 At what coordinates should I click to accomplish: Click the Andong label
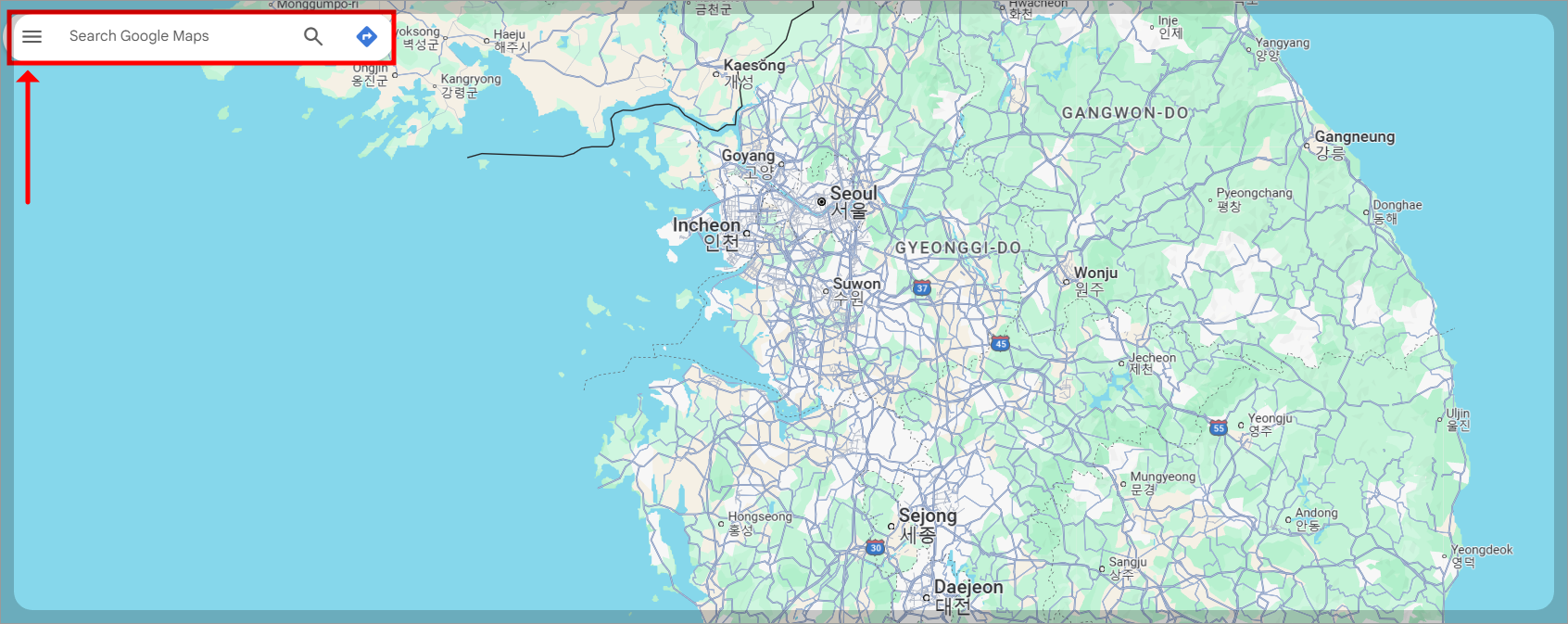click(x=1316, y=519)
